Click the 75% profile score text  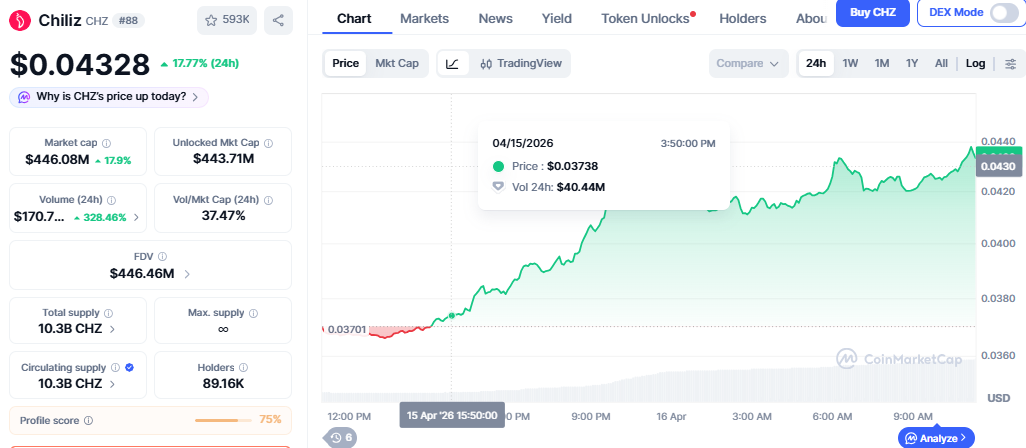pyautogui.click(x=271, y=420)
